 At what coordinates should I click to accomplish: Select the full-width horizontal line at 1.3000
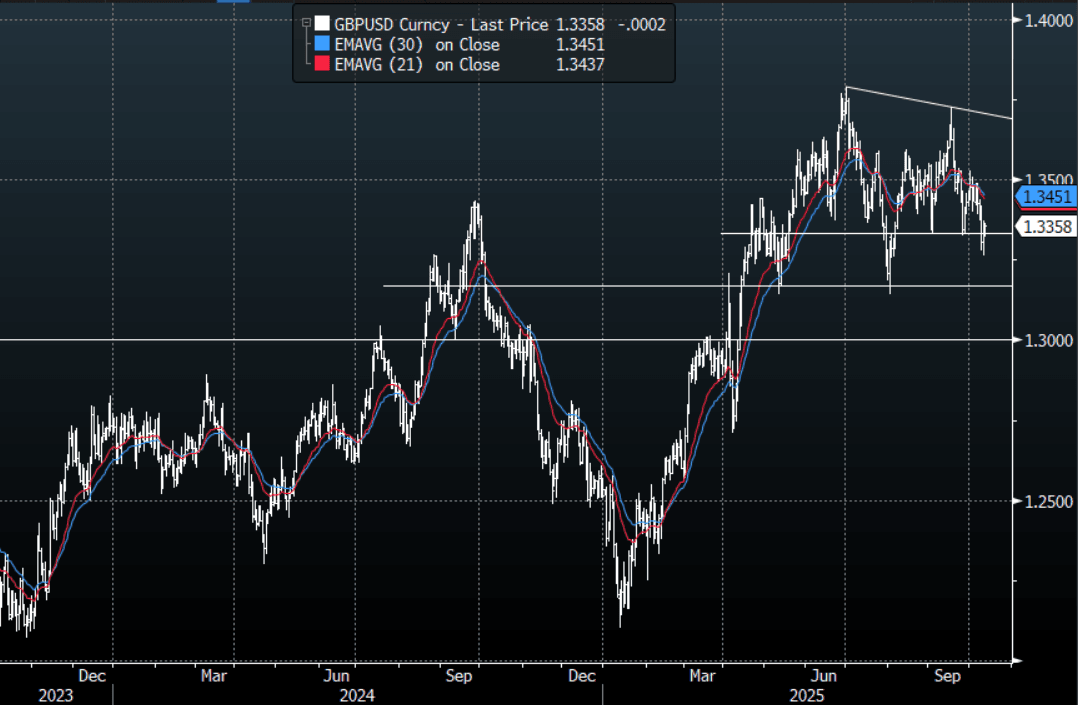(x=200, y=340)
